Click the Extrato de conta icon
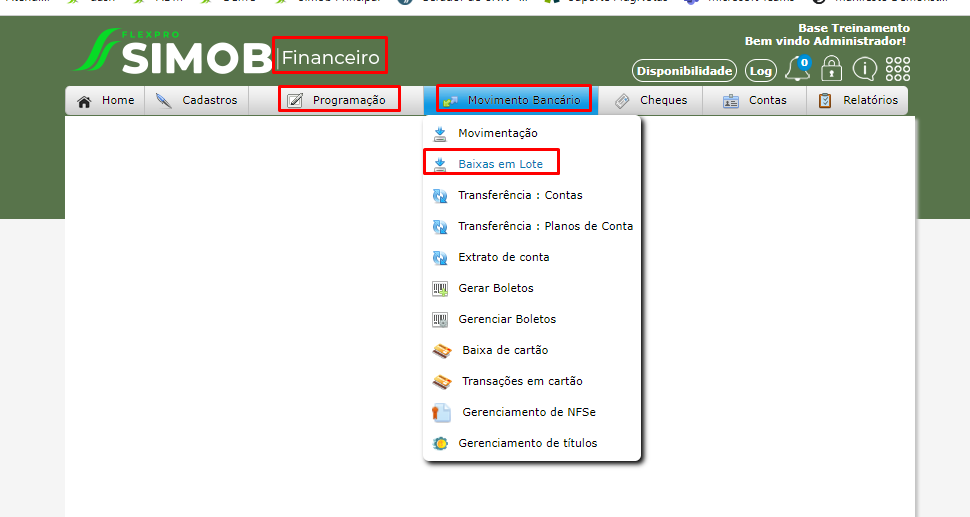Viewport: 970px width, 517px height. (440, 257)
